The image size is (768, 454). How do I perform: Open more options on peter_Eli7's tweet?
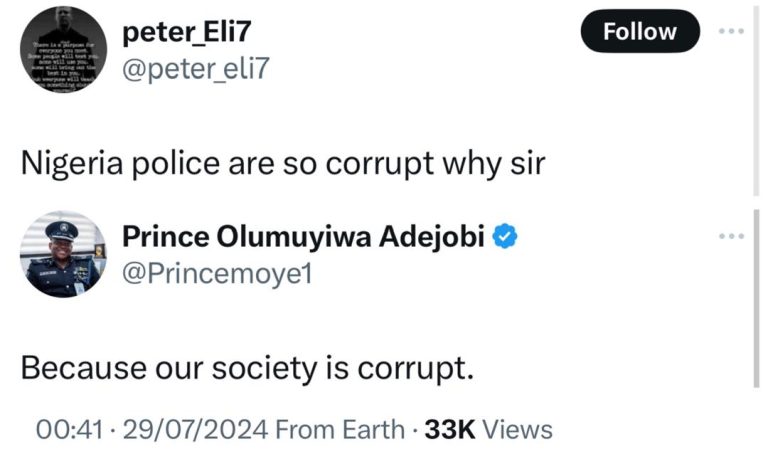[x=731, y=32]
